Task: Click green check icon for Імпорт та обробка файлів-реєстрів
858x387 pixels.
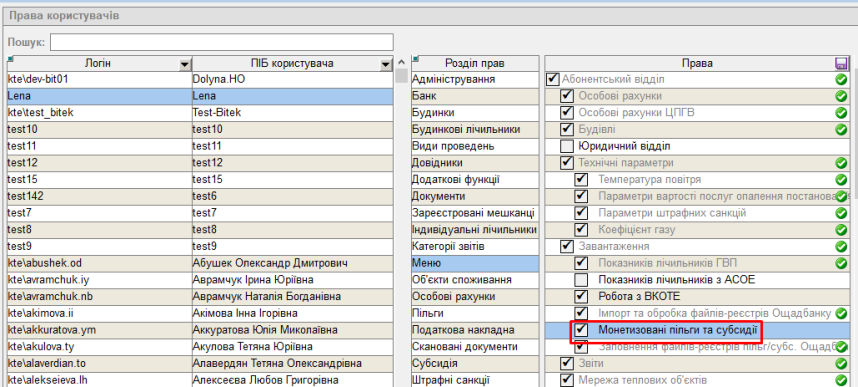Action: click(841, 314)
